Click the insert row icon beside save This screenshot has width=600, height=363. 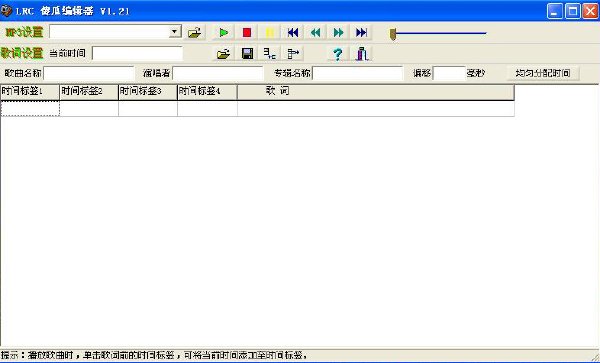(270, 54)
